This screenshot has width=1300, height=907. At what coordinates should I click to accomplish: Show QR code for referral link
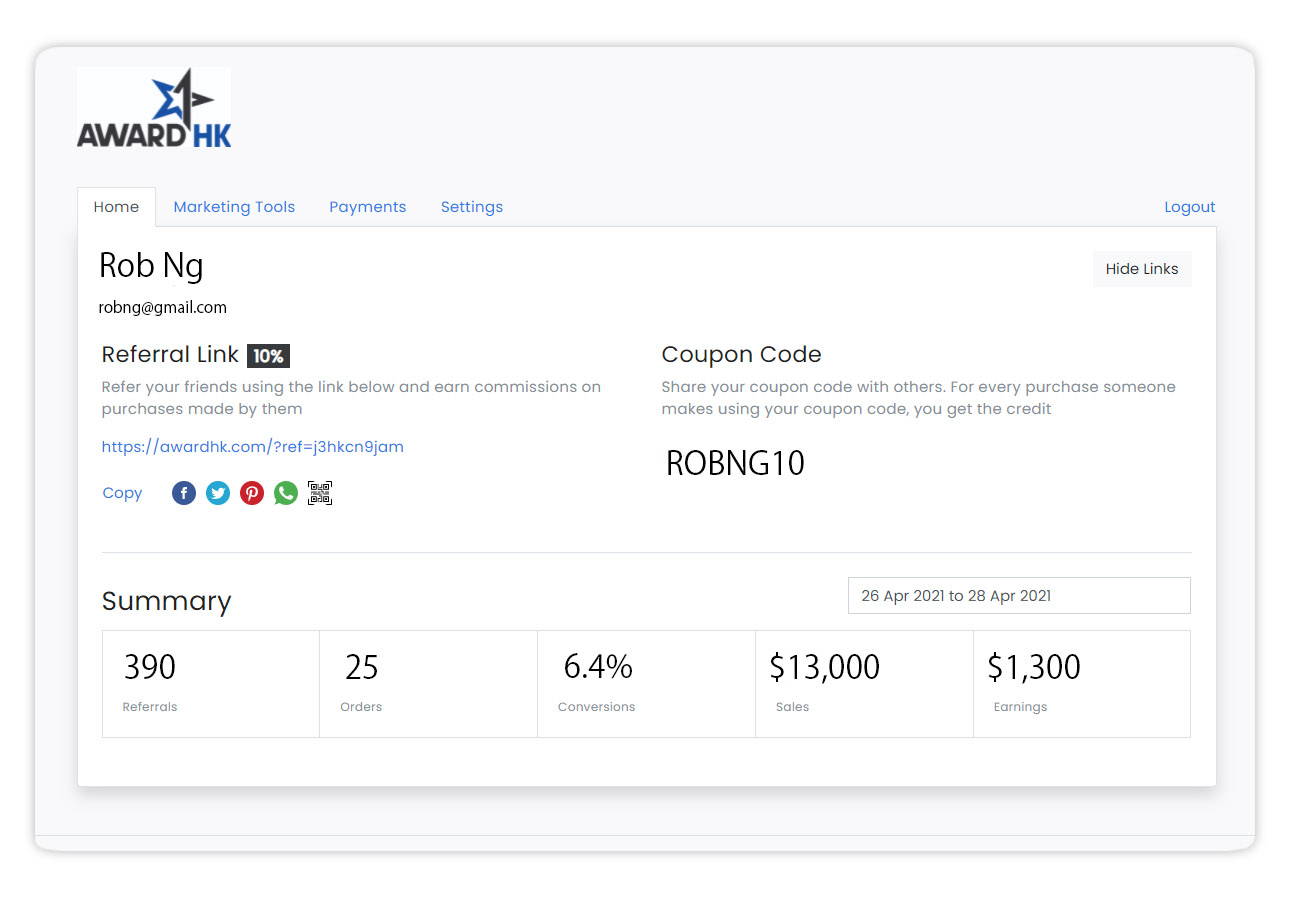click(x=320, y=493)
